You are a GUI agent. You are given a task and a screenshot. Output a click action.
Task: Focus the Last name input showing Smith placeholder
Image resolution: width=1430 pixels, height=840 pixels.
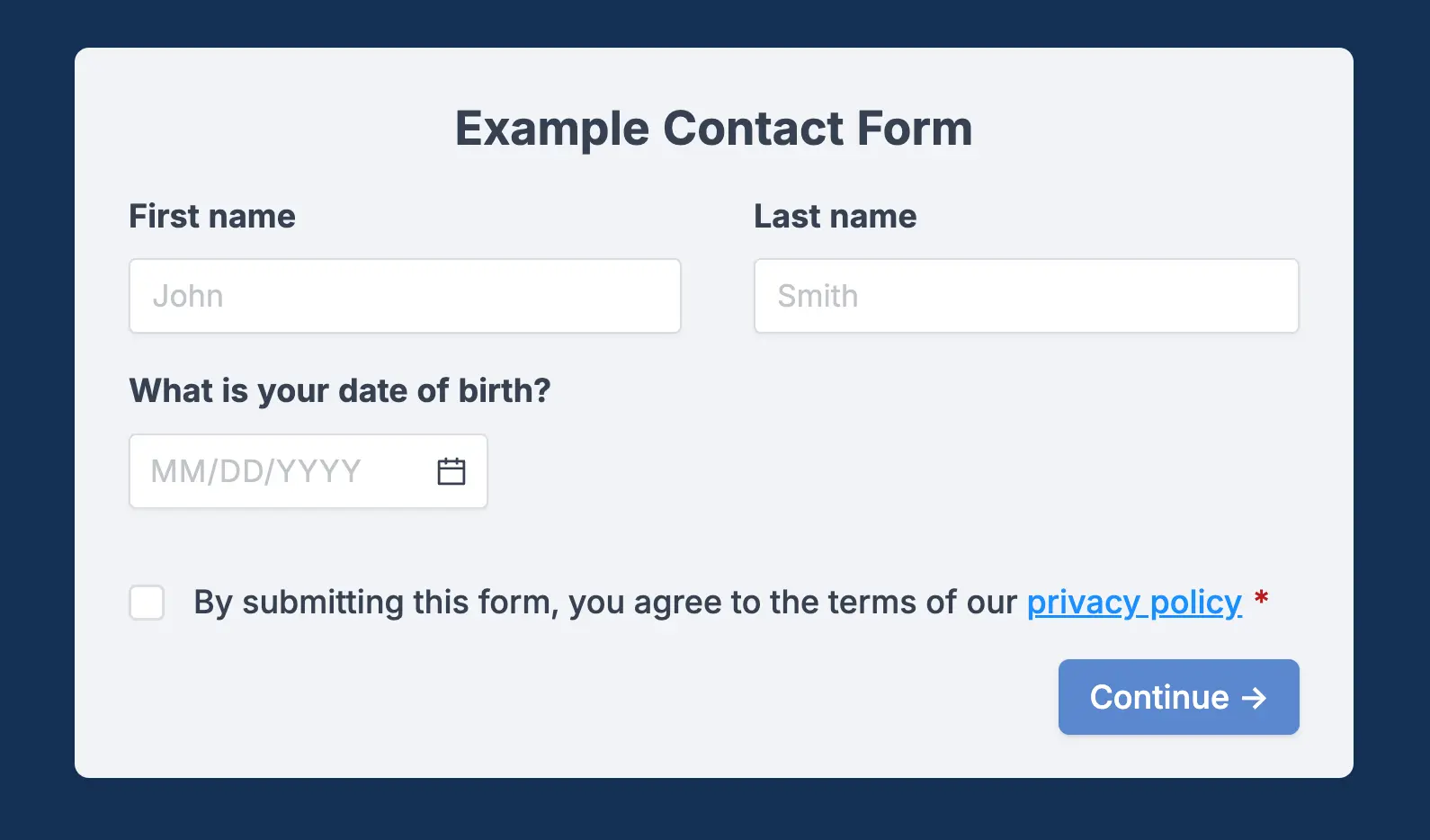(1025, 296)
